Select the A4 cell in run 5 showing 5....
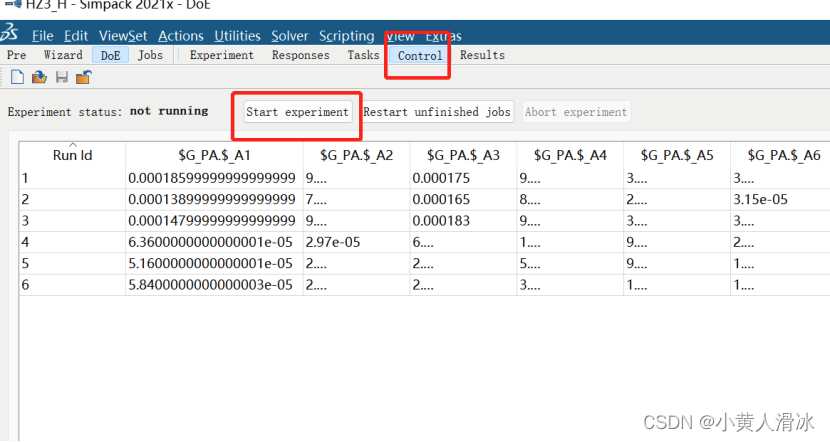 (x=570, y=263)
